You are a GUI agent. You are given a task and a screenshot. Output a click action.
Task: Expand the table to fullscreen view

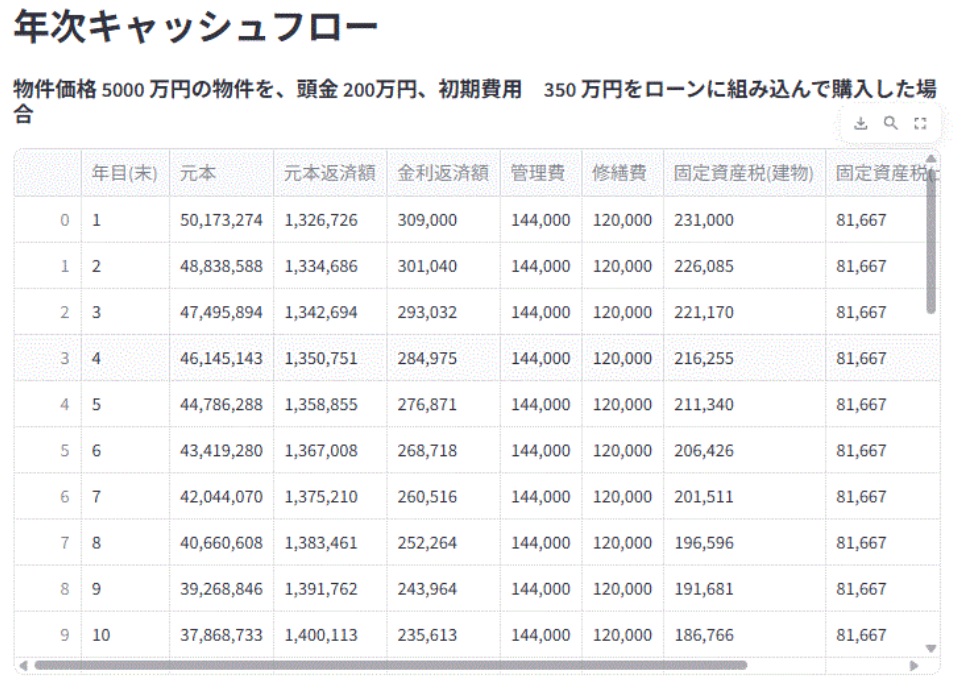tap(921, 124)
